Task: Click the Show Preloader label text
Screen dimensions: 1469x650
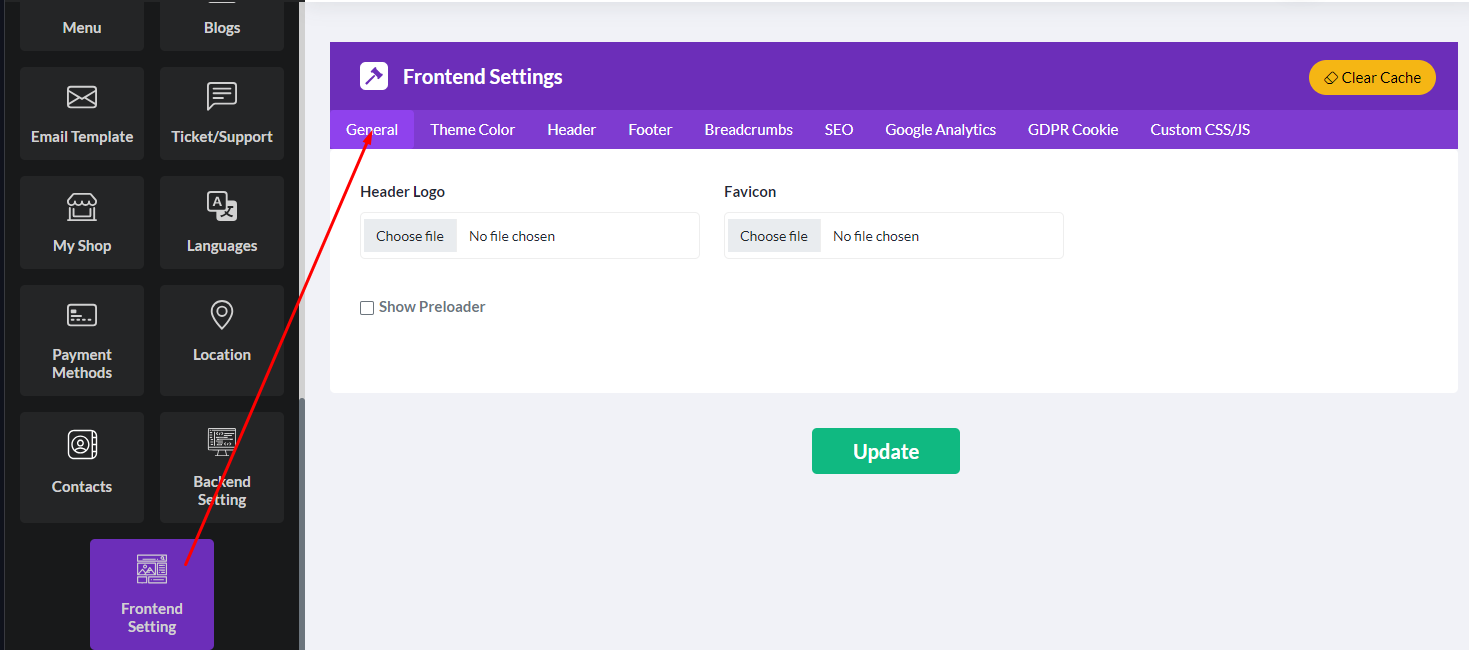Action: tap(432, 307)
